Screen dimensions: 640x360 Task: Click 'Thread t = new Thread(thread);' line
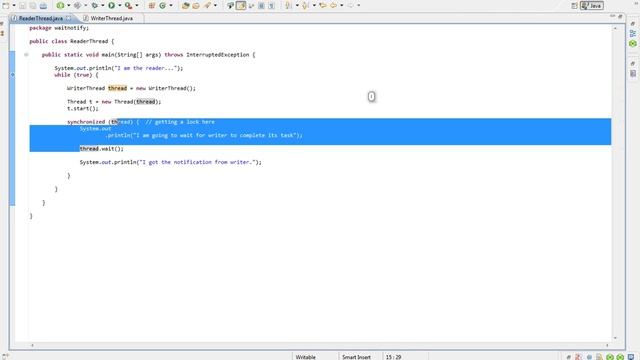114,102
